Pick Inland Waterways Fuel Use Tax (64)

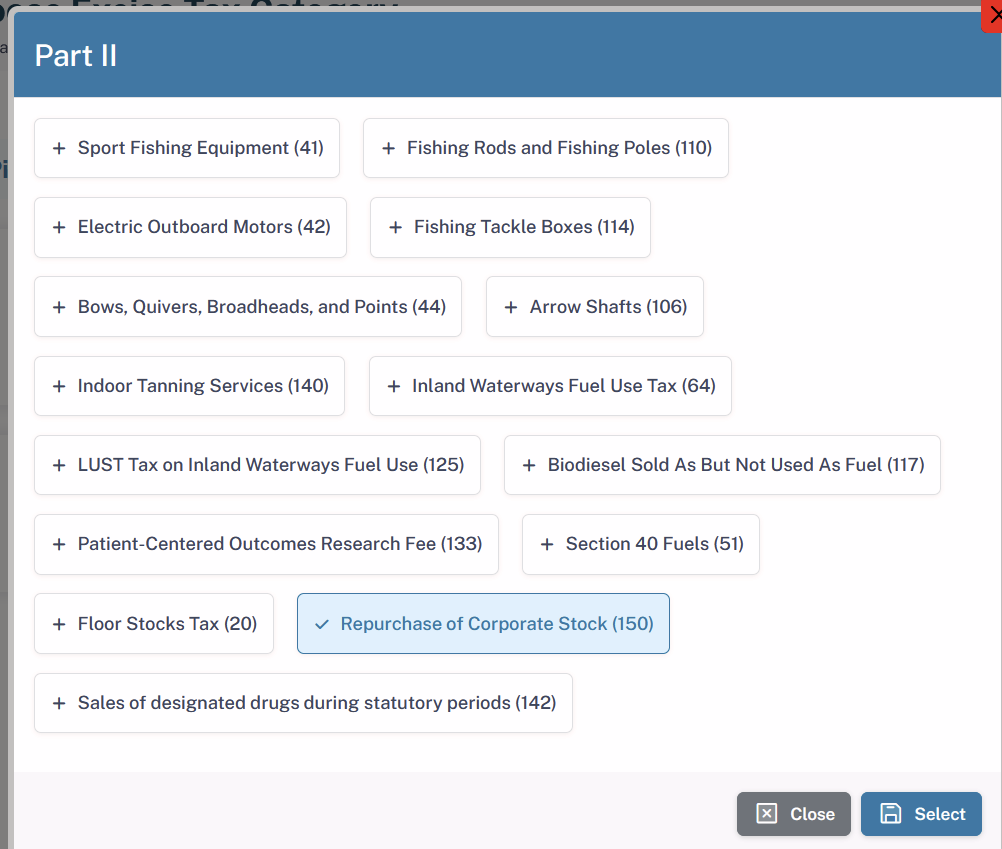(550, 386)
